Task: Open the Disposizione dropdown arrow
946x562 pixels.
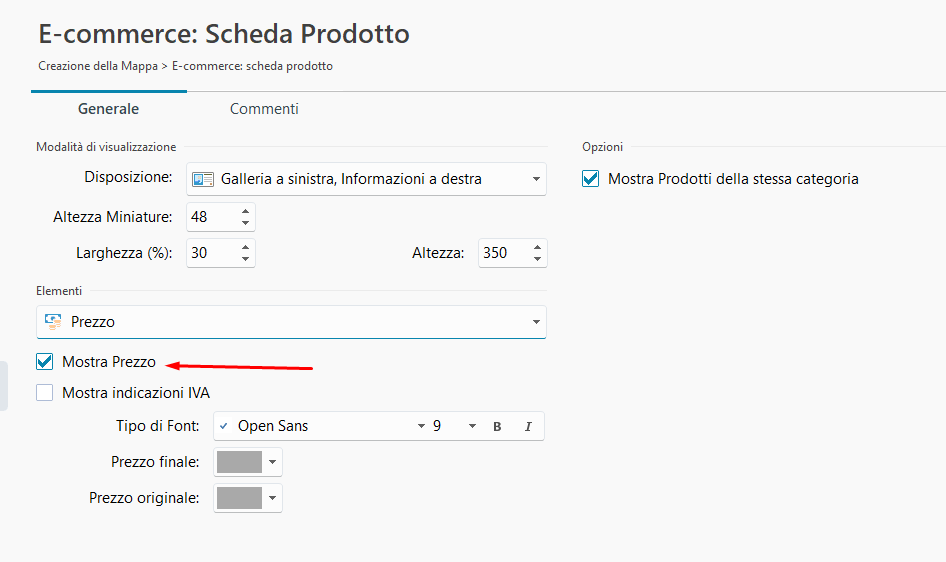Action: point(536,180)
